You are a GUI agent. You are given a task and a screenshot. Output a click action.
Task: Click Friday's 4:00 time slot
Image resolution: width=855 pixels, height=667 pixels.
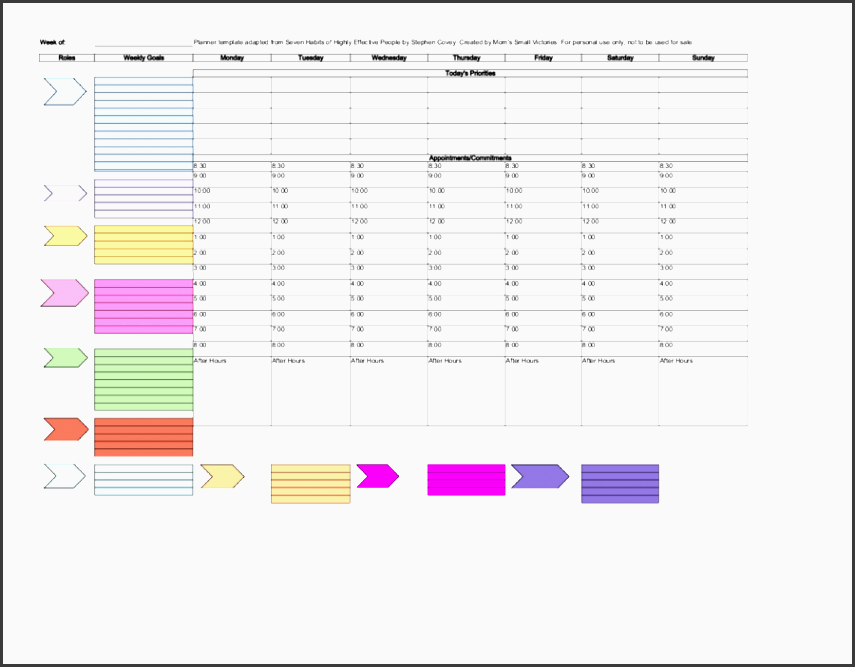pyautogui.click(x=543, y=287)
